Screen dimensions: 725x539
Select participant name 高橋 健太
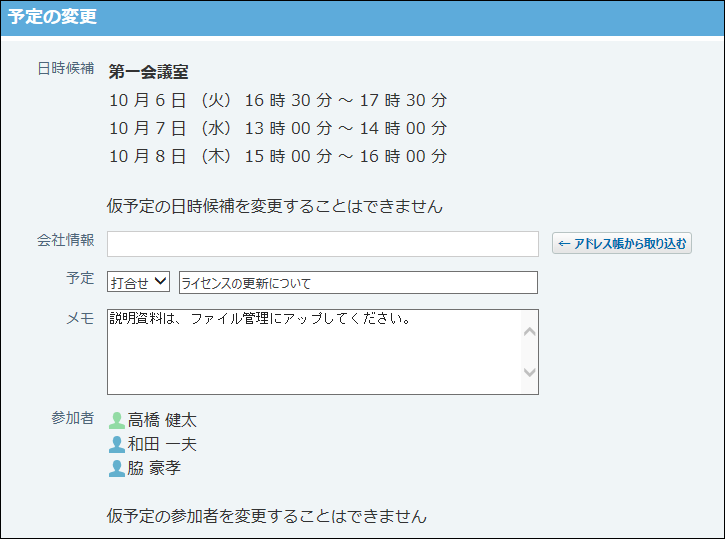pyautogui.click(x=162, y=420)
